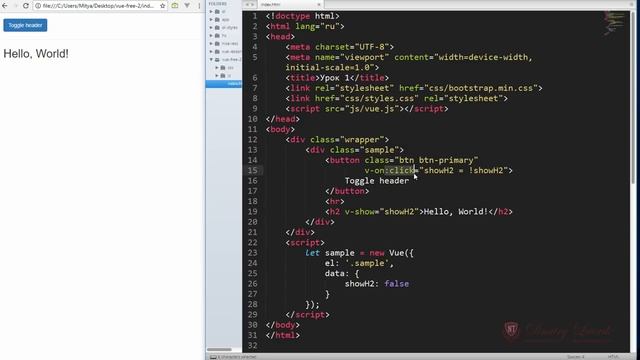Click the closing body tag on line 30
This screenshot has height=360, width=640.
282,325
